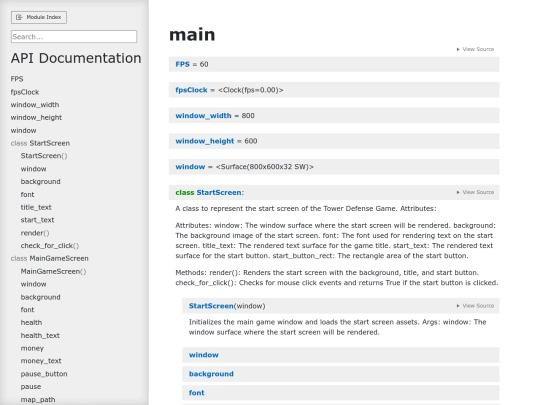Screen dimensions: 540x405
Task: Open title_text entry in sidebar
Action: [x=36, y=207]
